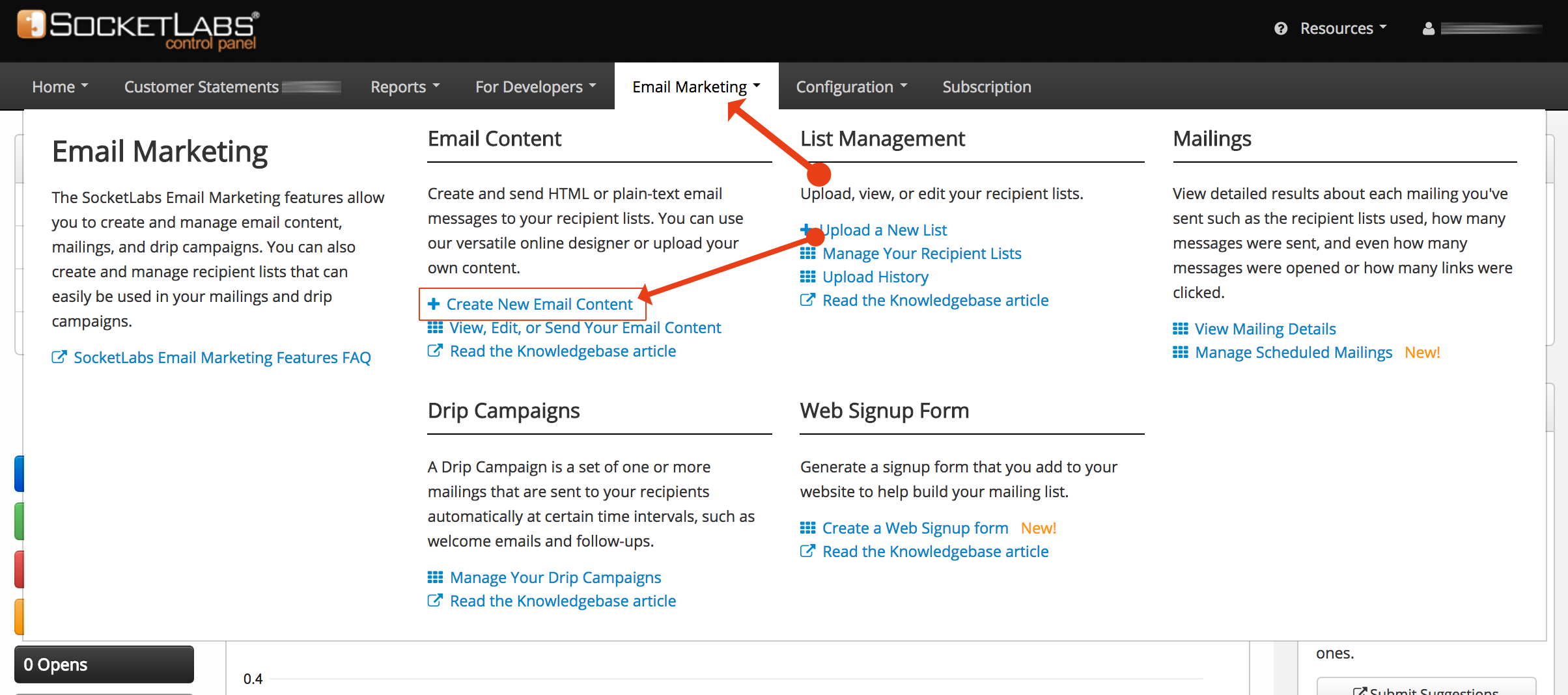This screenshot has height=695, width=1568.
Task: Click the grid icon beside Manage Your Drip Campaigns
Action: 435,577
